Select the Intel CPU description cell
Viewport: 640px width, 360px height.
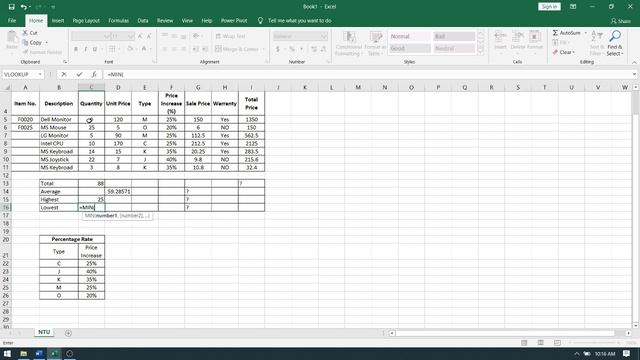point(59,144)
